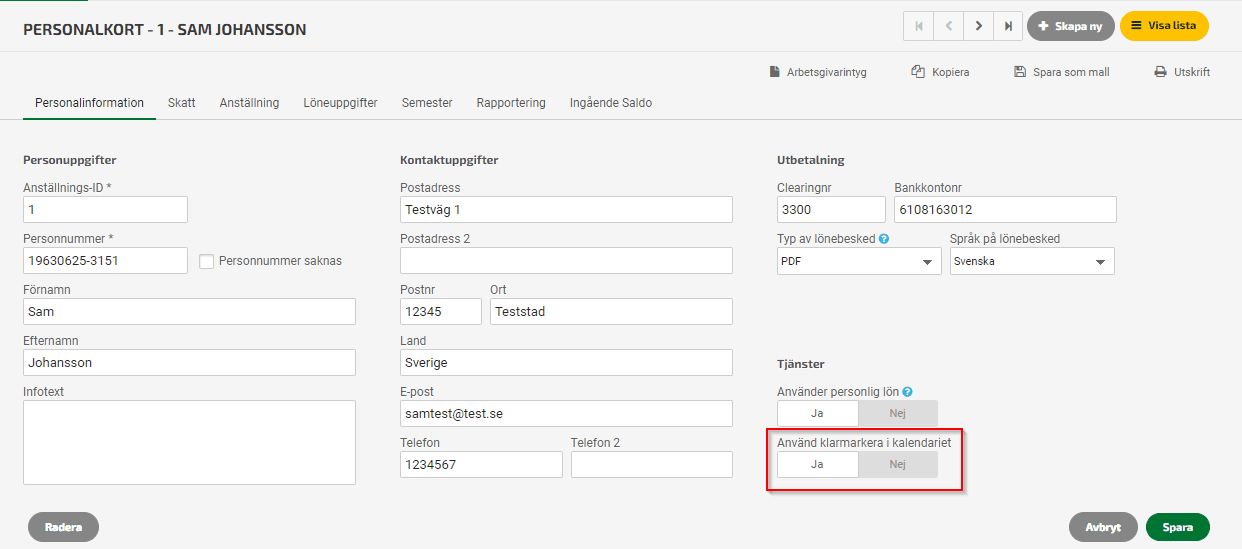1242x549 pixels.
Task: Go to first employee record arrow
Action: (x=918, y=26)
